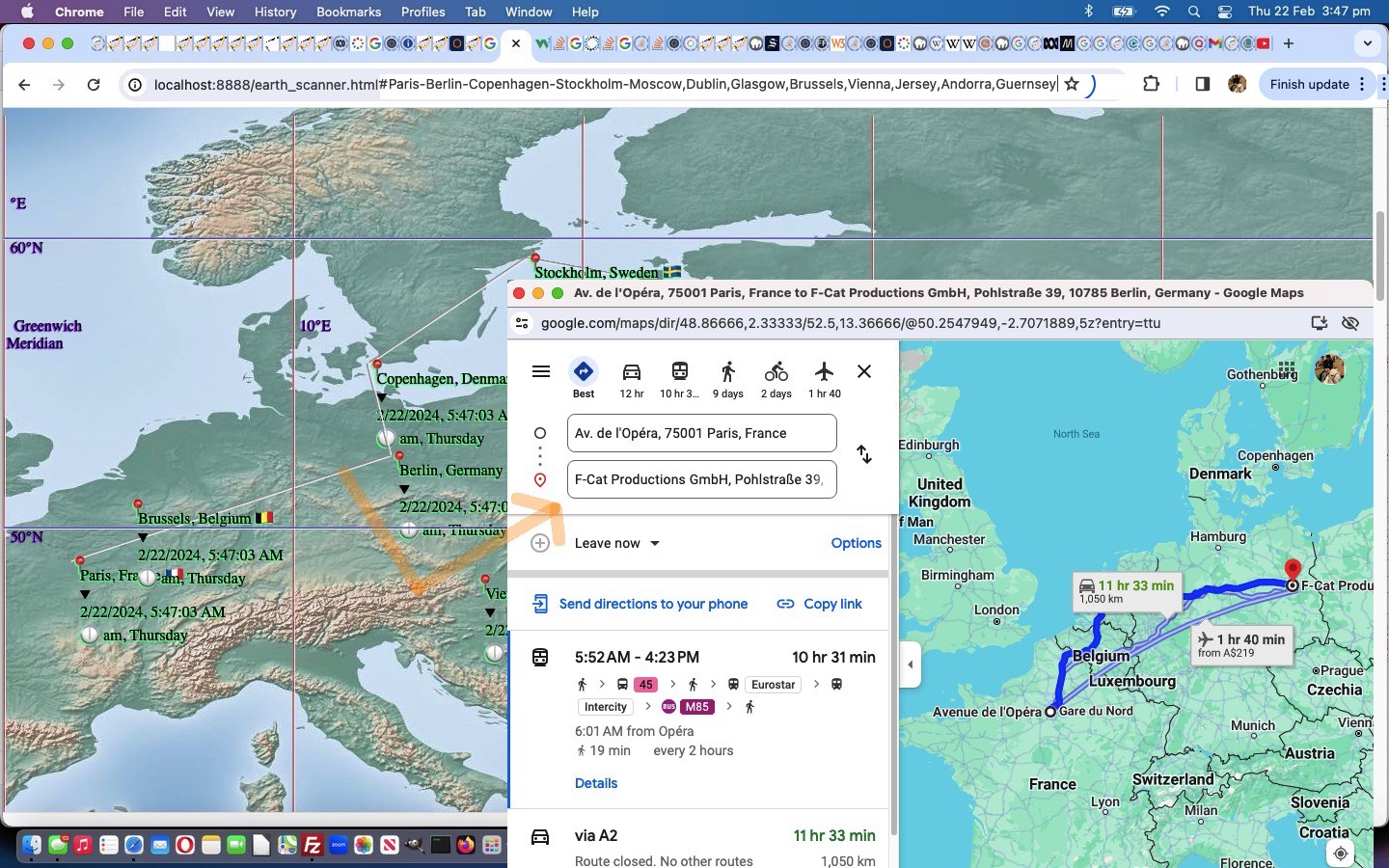Reverse starting point and destination
1389x868 pixels.
coord(864,454)
